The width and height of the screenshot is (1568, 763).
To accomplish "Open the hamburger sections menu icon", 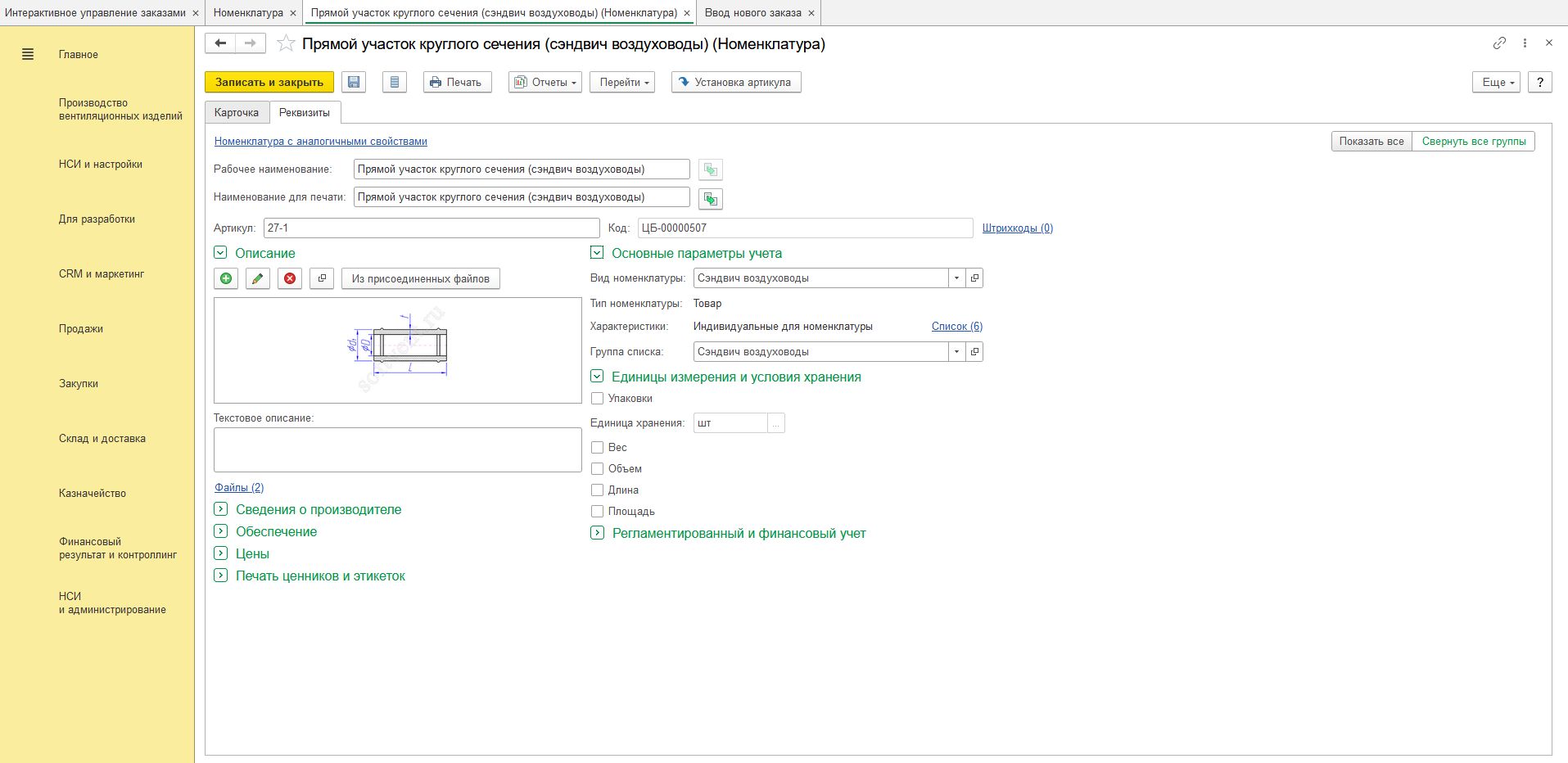I will 28,55.
